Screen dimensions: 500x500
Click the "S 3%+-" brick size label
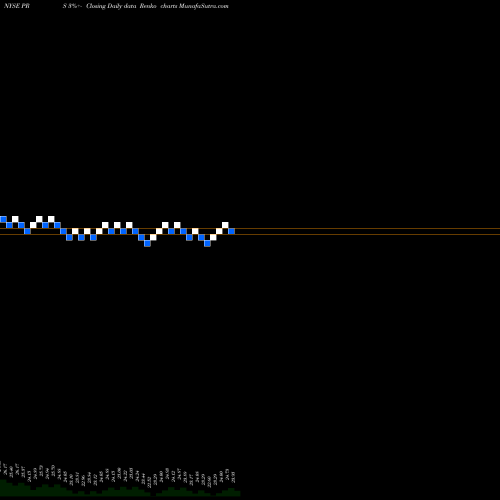72,6
